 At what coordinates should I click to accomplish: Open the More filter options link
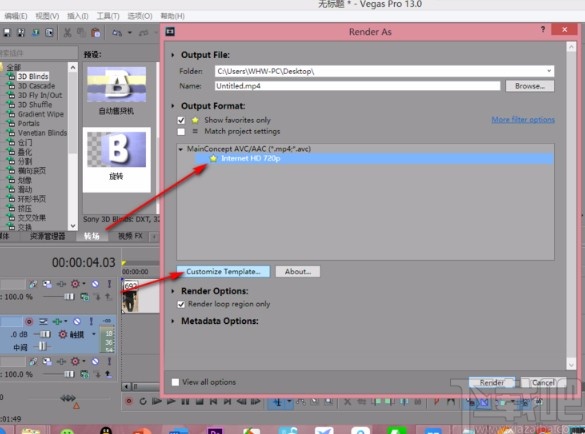pos(523,120)
